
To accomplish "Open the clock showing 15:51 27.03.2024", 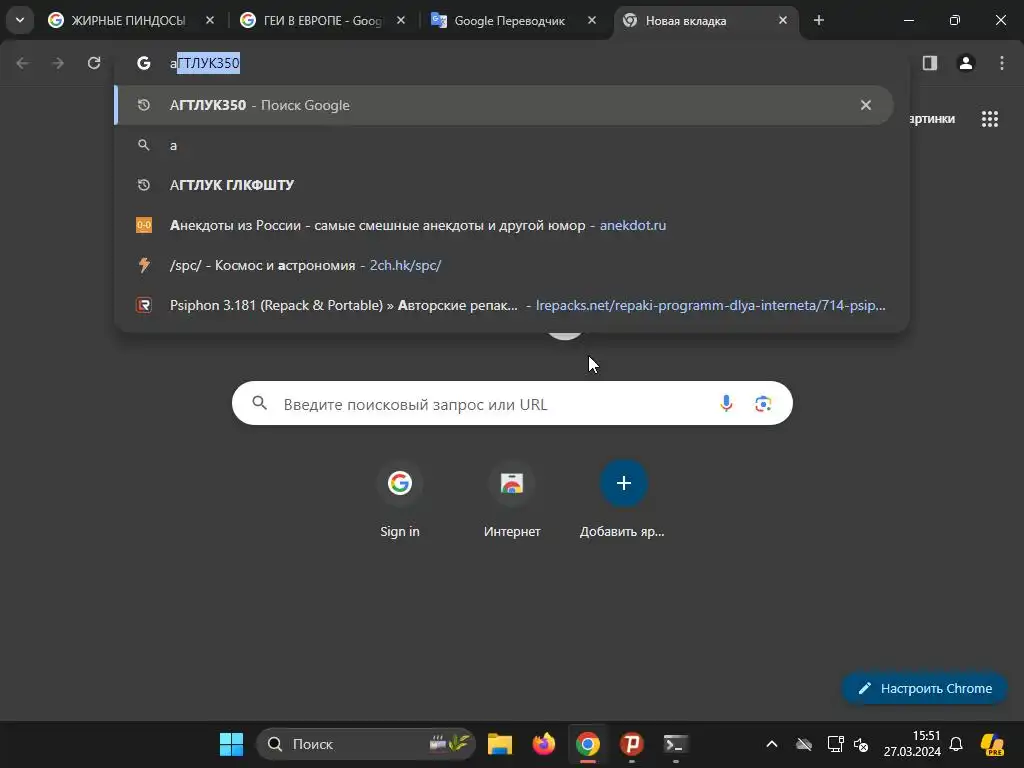I will pos(912,744).
